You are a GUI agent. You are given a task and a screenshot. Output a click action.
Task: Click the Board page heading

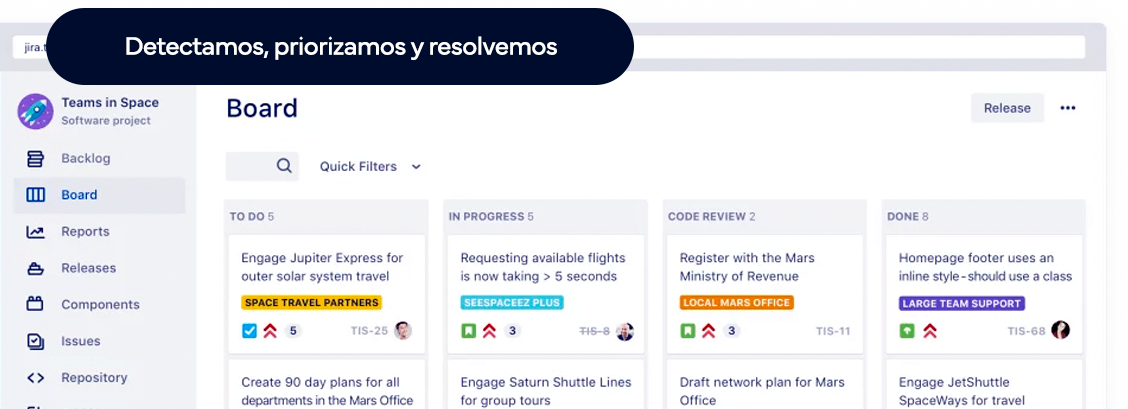[x=262, y=109]
